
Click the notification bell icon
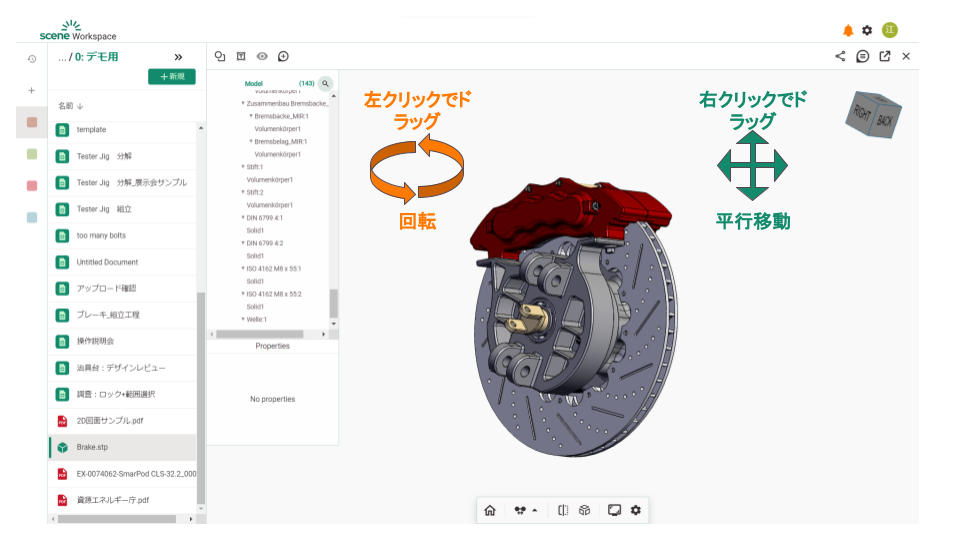pyautogui.click(x=848, y=31)
